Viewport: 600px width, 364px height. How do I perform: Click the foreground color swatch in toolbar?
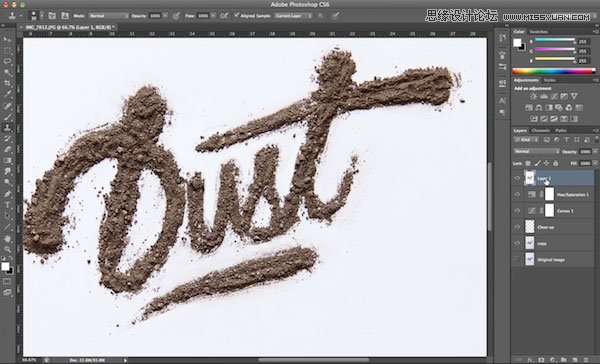pyautogui.click(x=5, y=266)
